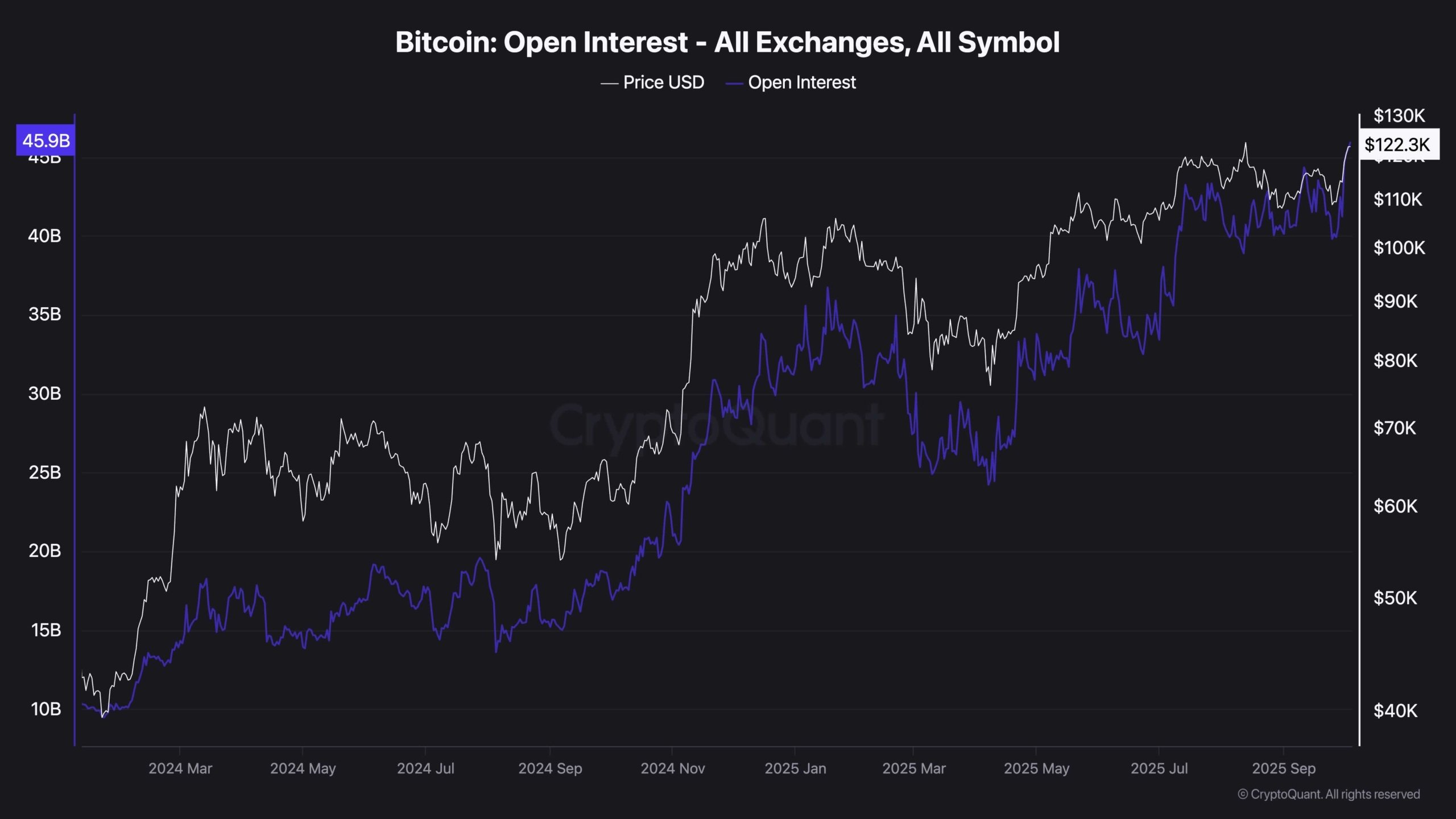Select the 2025 Mar x-axis label

click(x=913, y=768)
